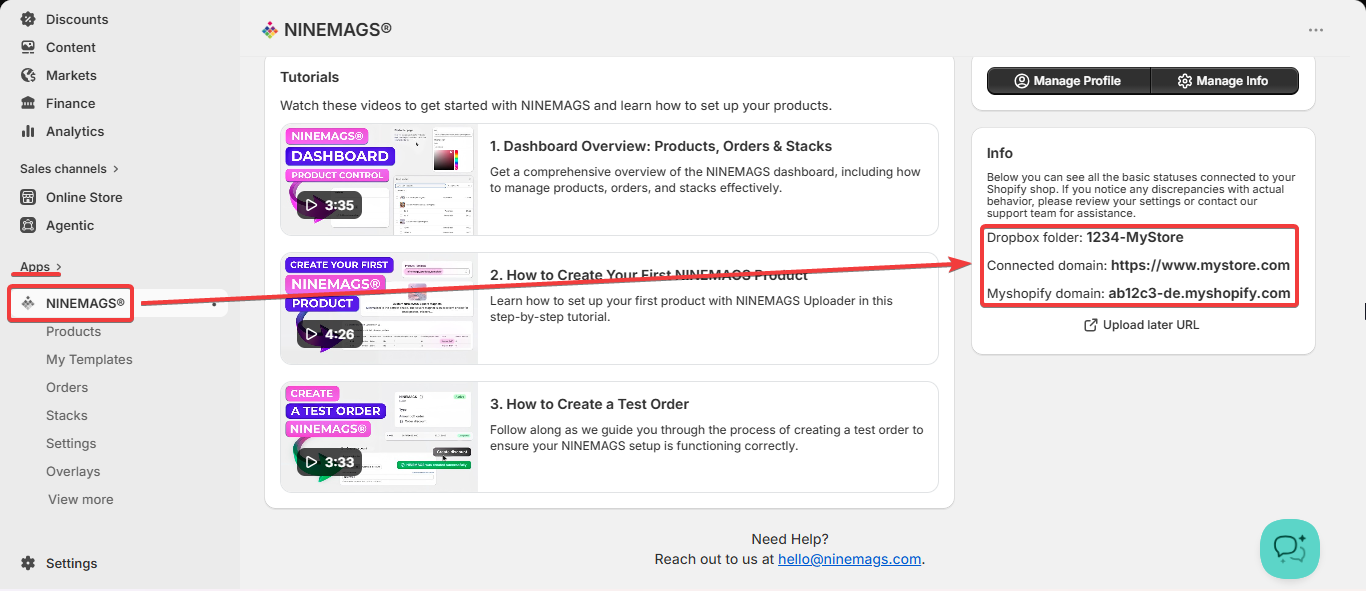The image size is (1366, 591).
Task: Open the Products subpage of NINEMAGS
Action: [73, 331]
